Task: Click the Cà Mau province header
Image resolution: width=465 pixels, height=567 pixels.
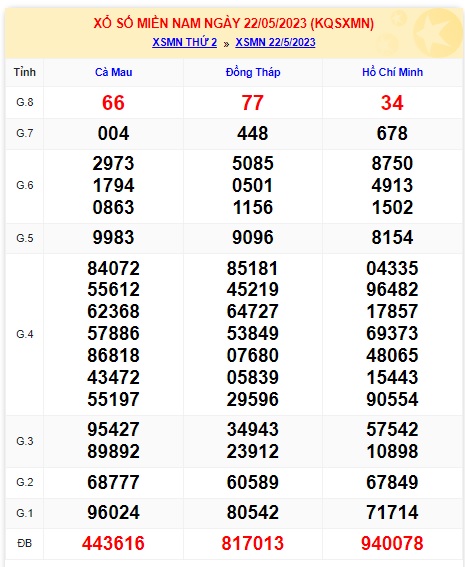Action: pos(114,72)
